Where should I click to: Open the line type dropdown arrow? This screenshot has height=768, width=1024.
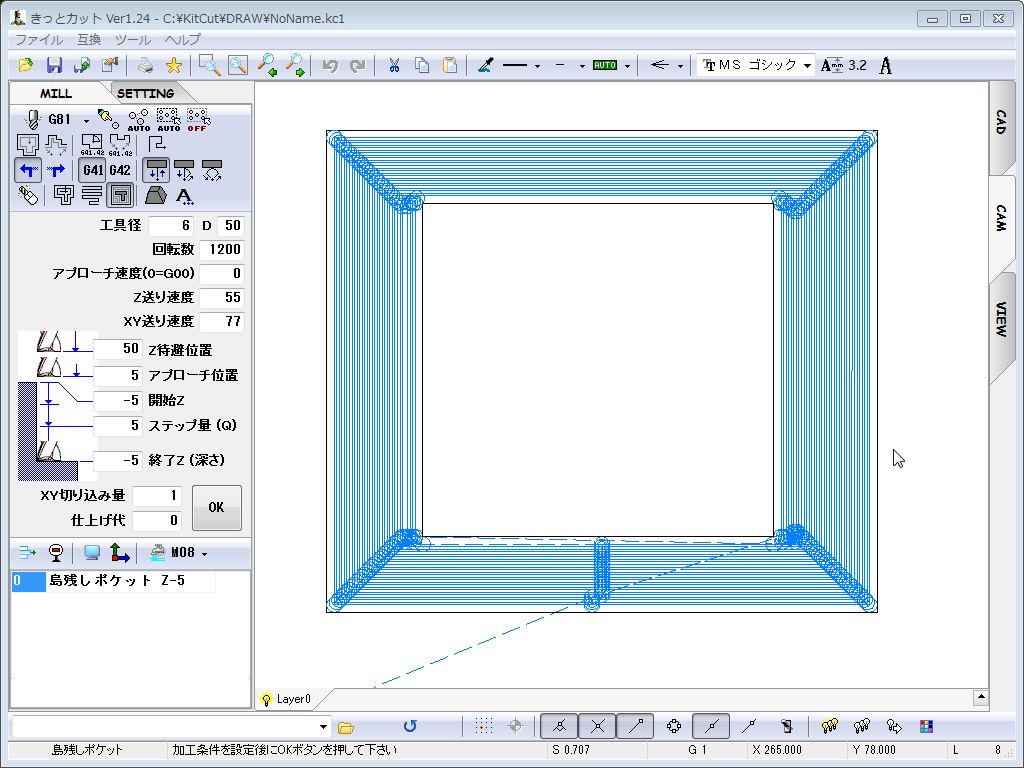(537, 66)
